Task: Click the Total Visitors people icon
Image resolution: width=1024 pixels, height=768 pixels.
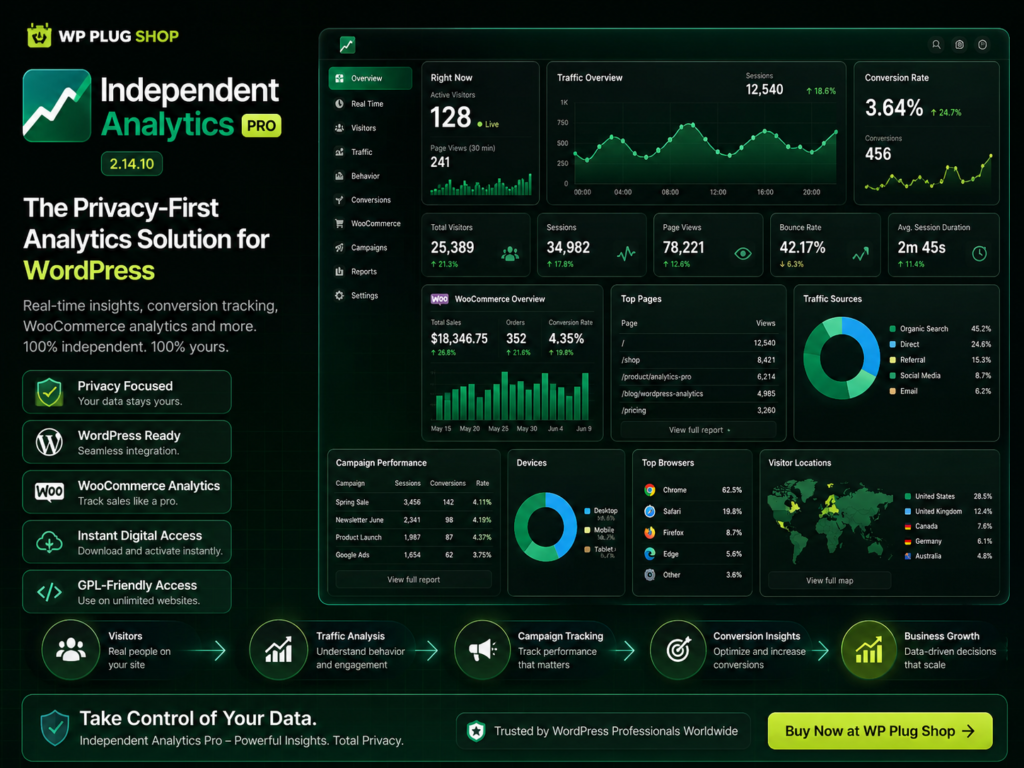Action: [x=510, y=253]
